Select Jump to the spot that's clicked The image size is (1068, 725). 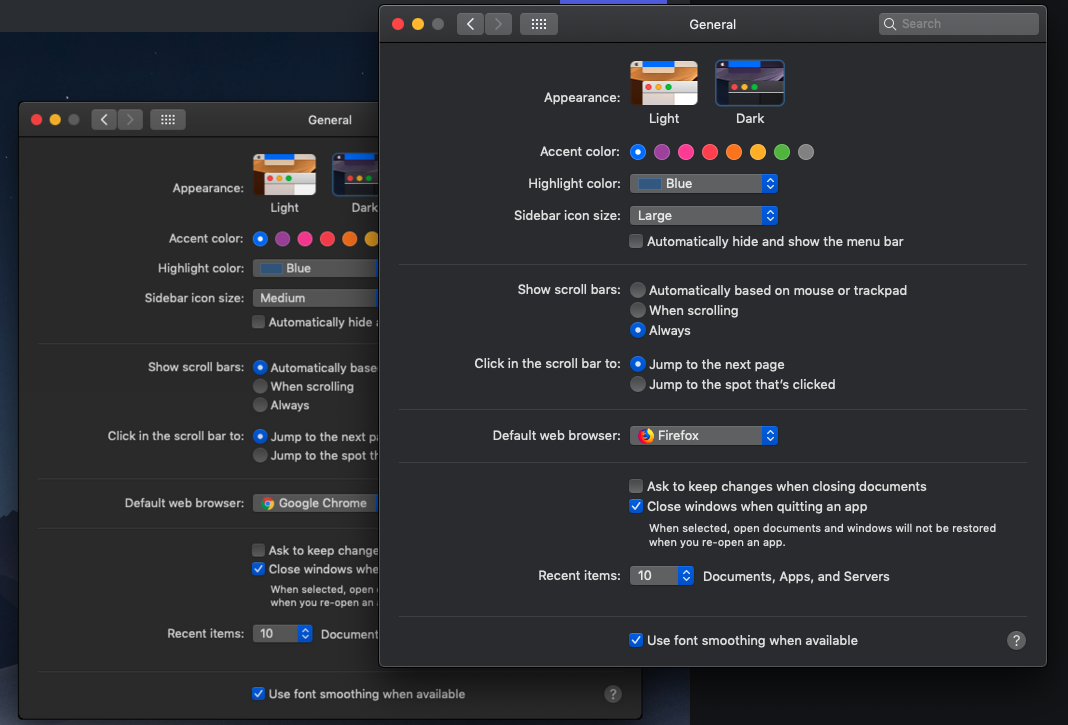[638, 384]
